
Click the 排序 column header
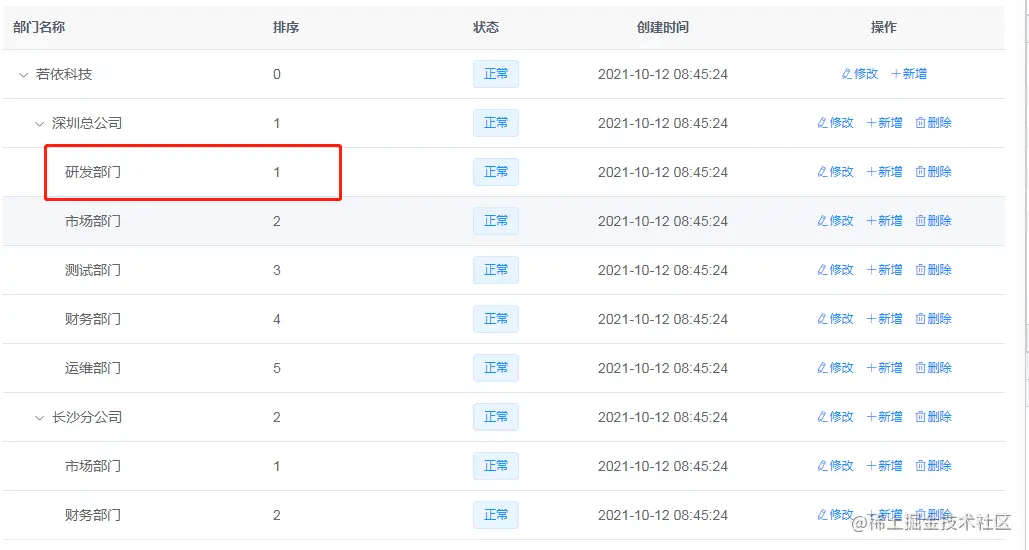click(x=286, y=28)
